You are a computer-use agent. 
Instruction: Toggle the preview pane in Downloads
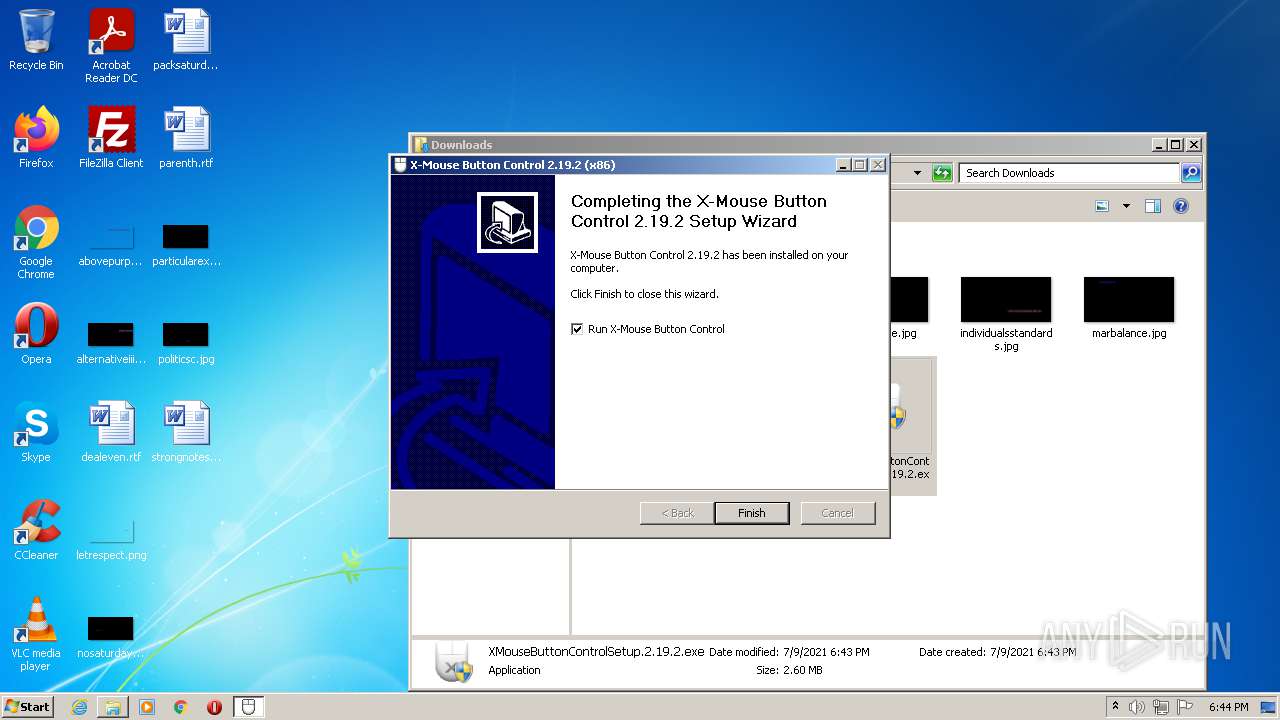pyautogui.click(x=1153, y=206)
